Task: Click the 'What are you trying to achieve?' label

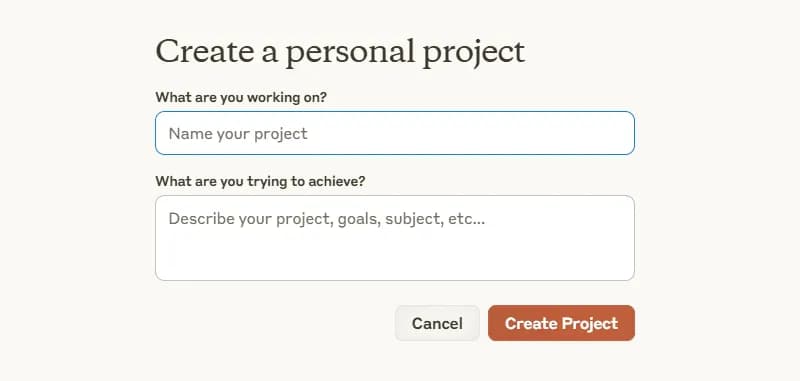Action: (260, 181)
